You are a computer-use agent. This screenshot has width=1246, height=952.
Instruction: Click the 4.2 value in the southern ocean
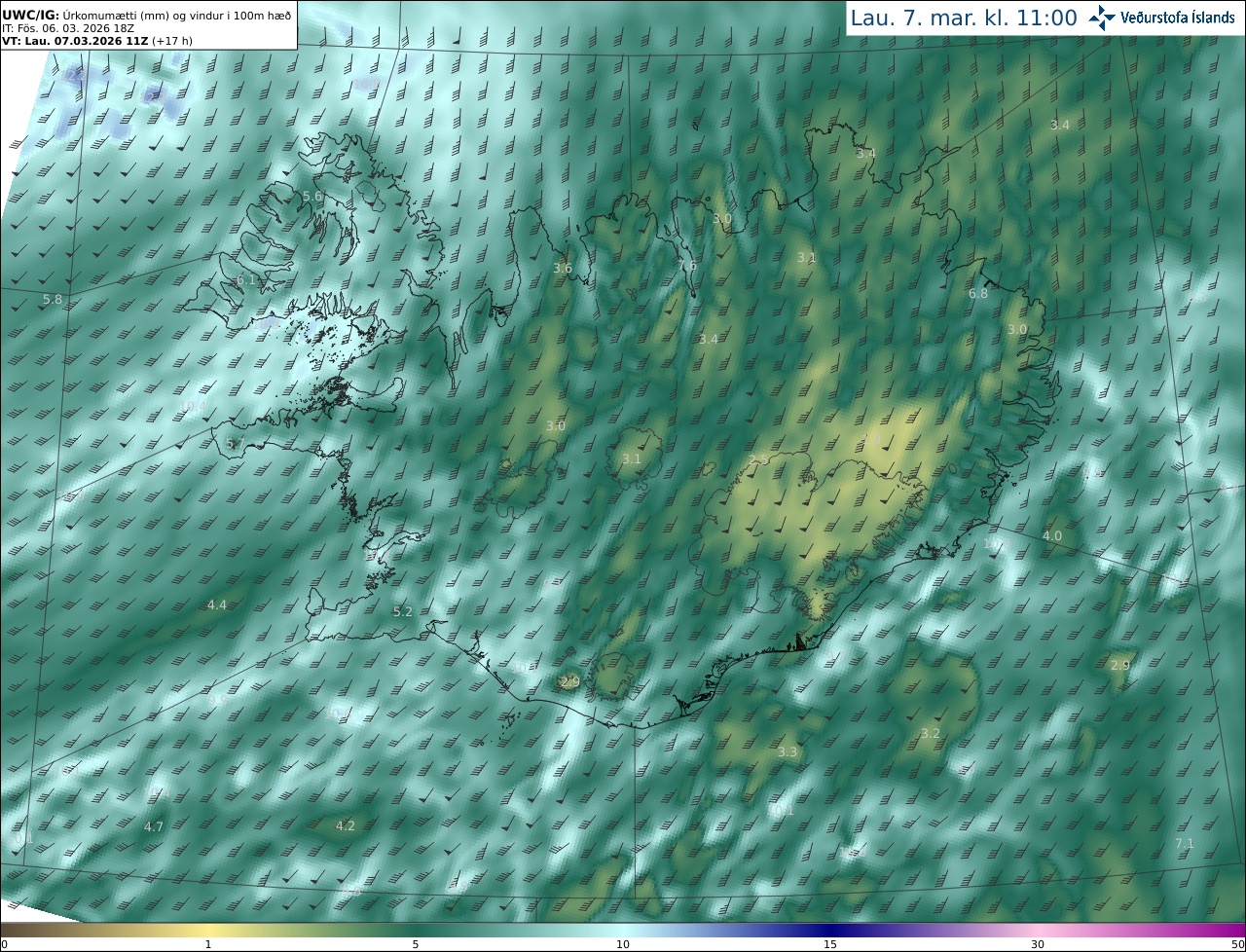(346, 825)
